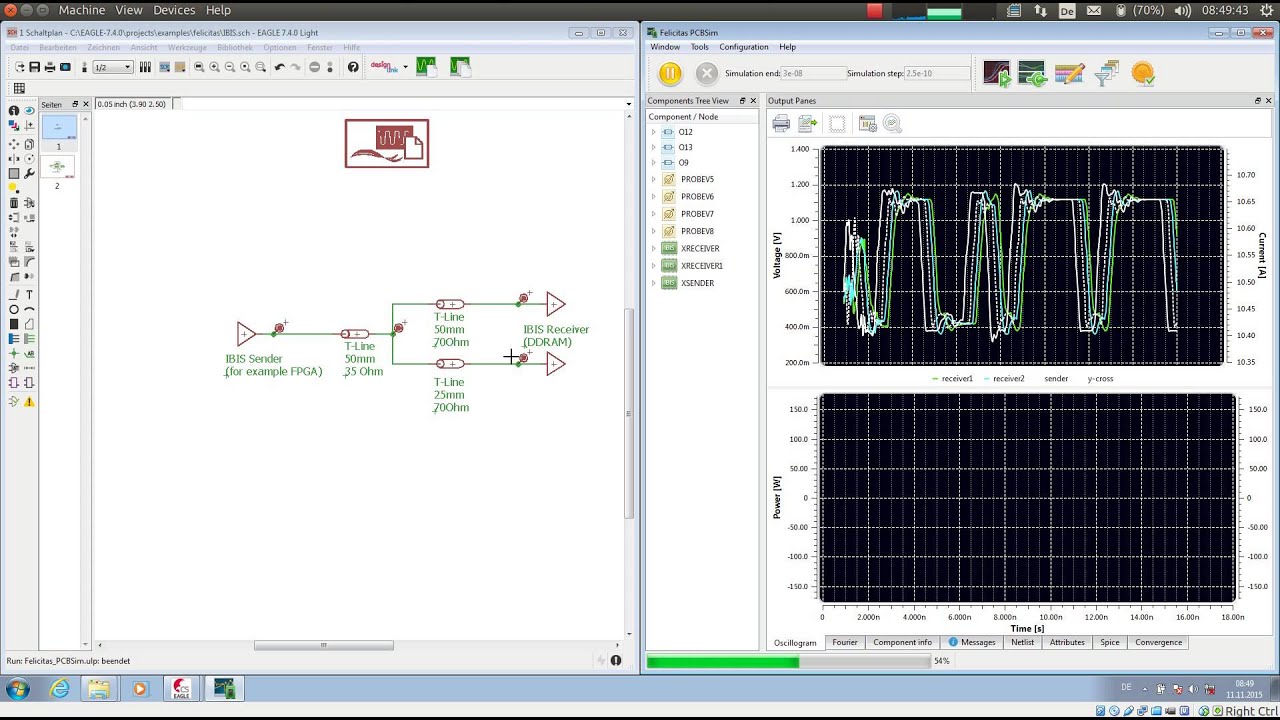
Task: Expand the PROBEV7 tree node
Action: (654, 214)
